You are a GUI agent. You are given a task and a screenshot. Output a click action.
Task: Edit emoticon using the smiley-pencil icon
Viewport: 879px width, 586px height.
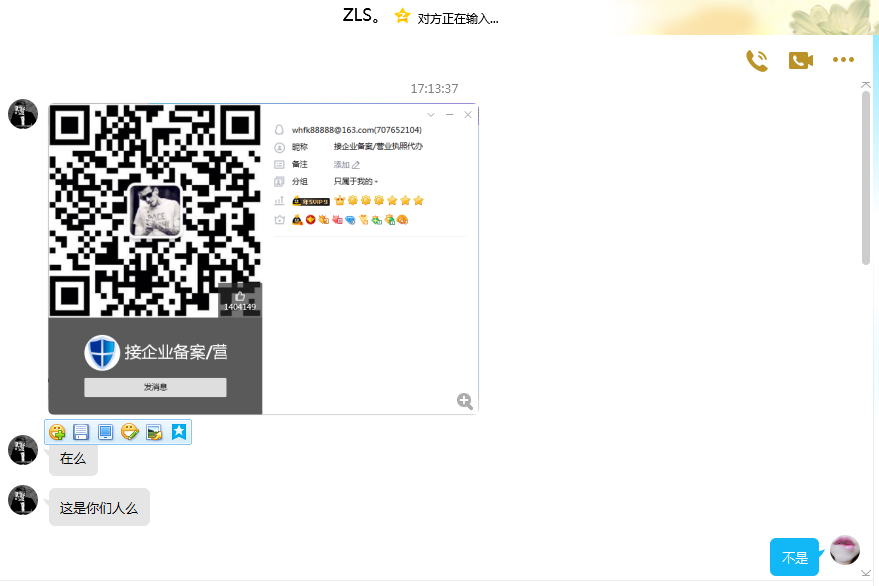pyautogui.click(x=129, y=432)
